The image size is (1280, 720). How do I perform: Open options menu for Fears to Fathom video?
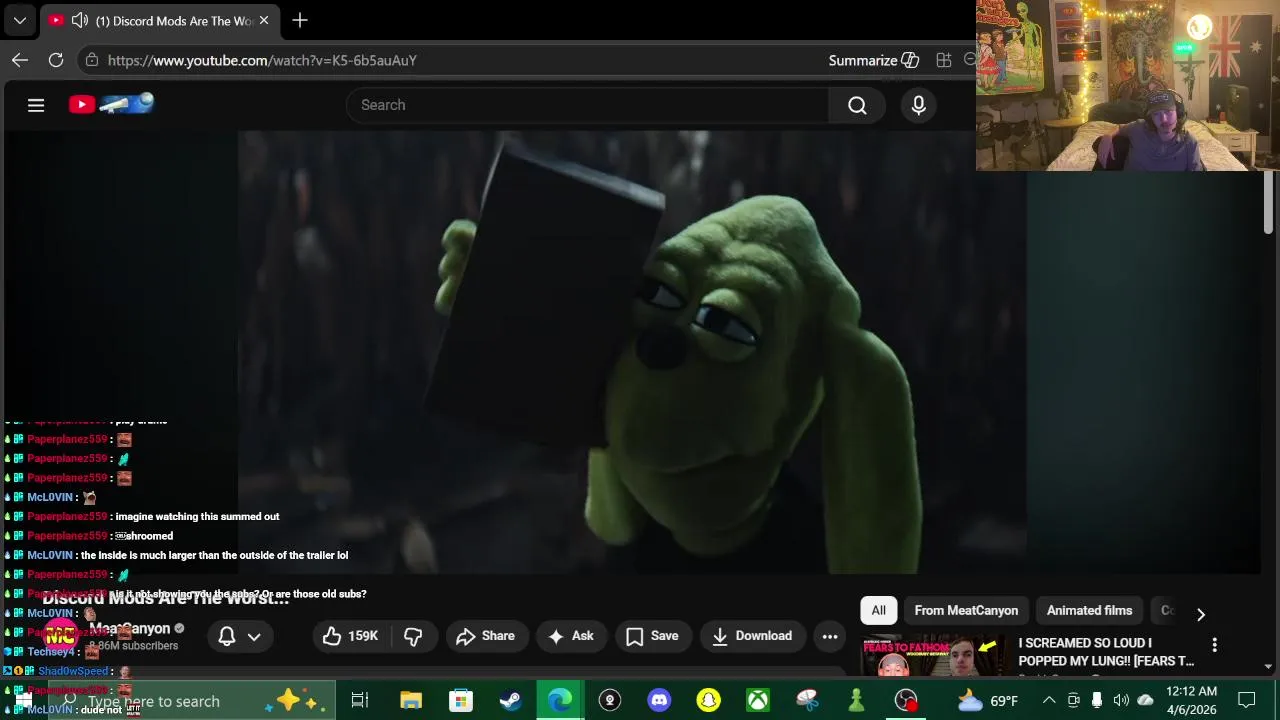(x=1214, y=645)
